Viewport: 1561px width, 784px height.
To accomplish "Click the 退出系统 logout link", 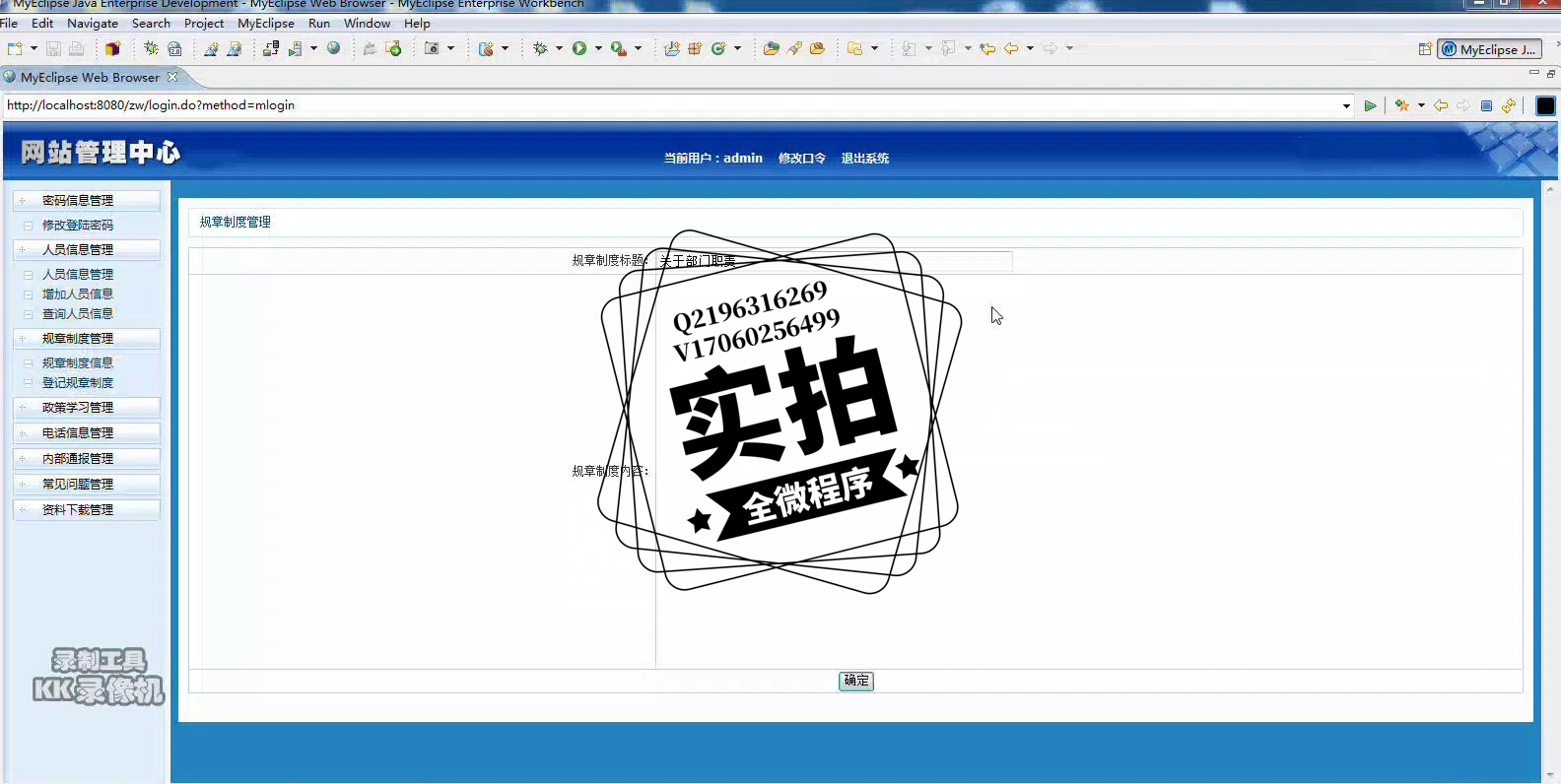I will (x=865, y=159).
